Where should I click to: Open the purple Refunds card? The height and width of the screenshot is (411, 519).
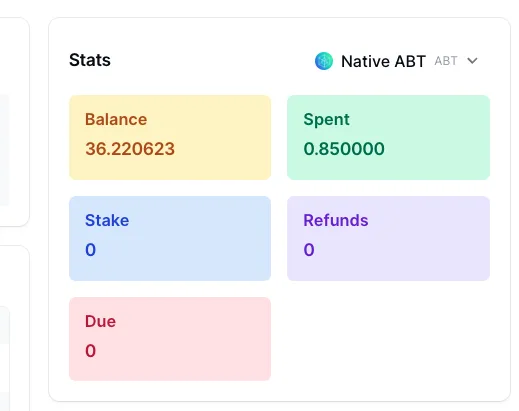click(388, 238)
